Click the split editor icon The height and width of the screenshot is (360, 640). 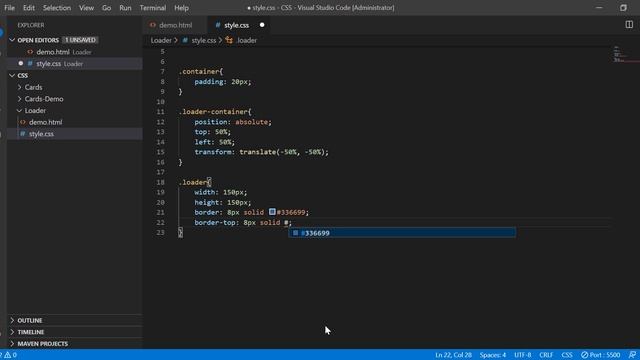click(629, 24)
